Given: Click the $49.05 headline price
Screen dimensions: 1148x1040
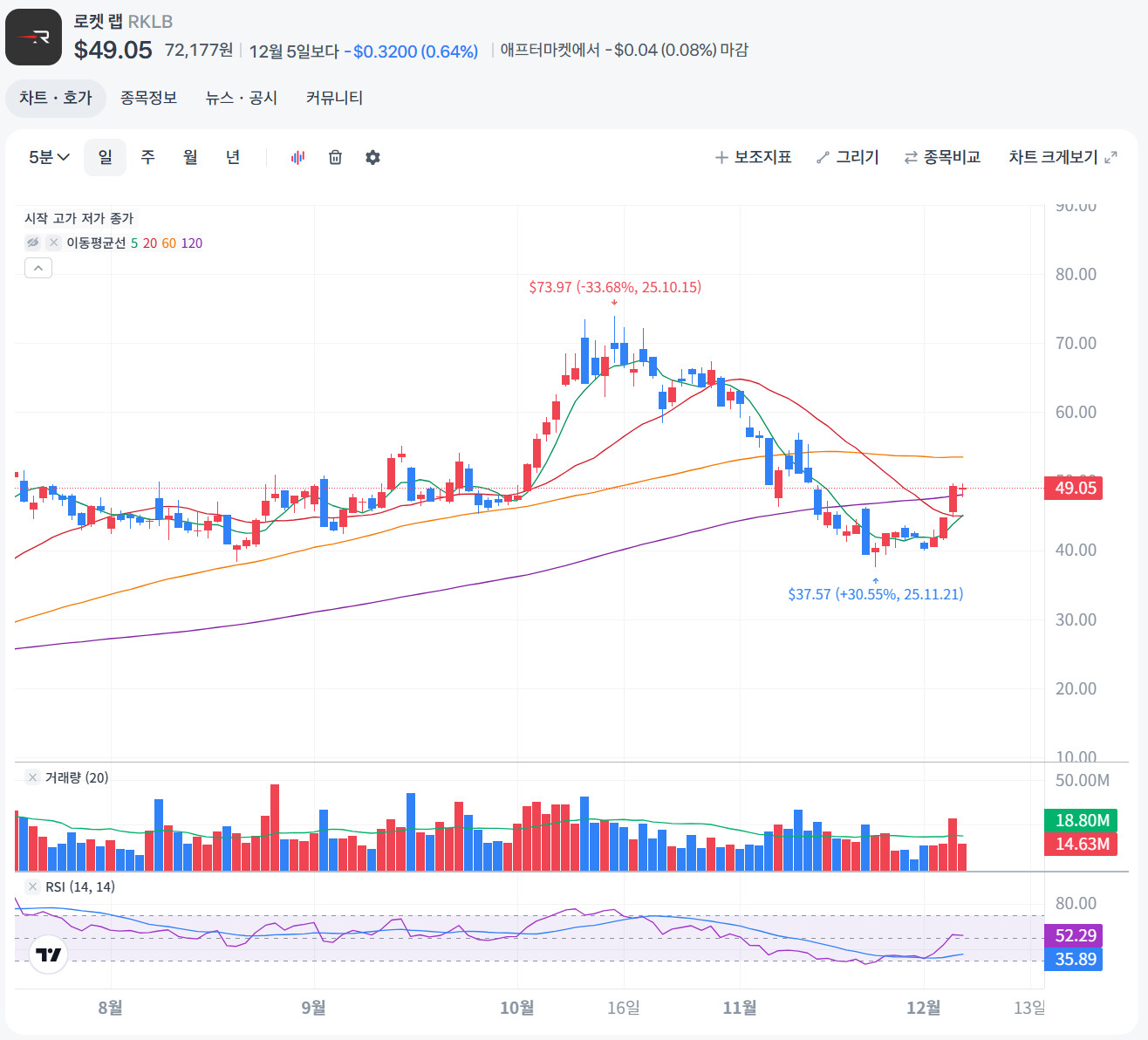Looking at the screenshot, I should (x=113, y=50).
